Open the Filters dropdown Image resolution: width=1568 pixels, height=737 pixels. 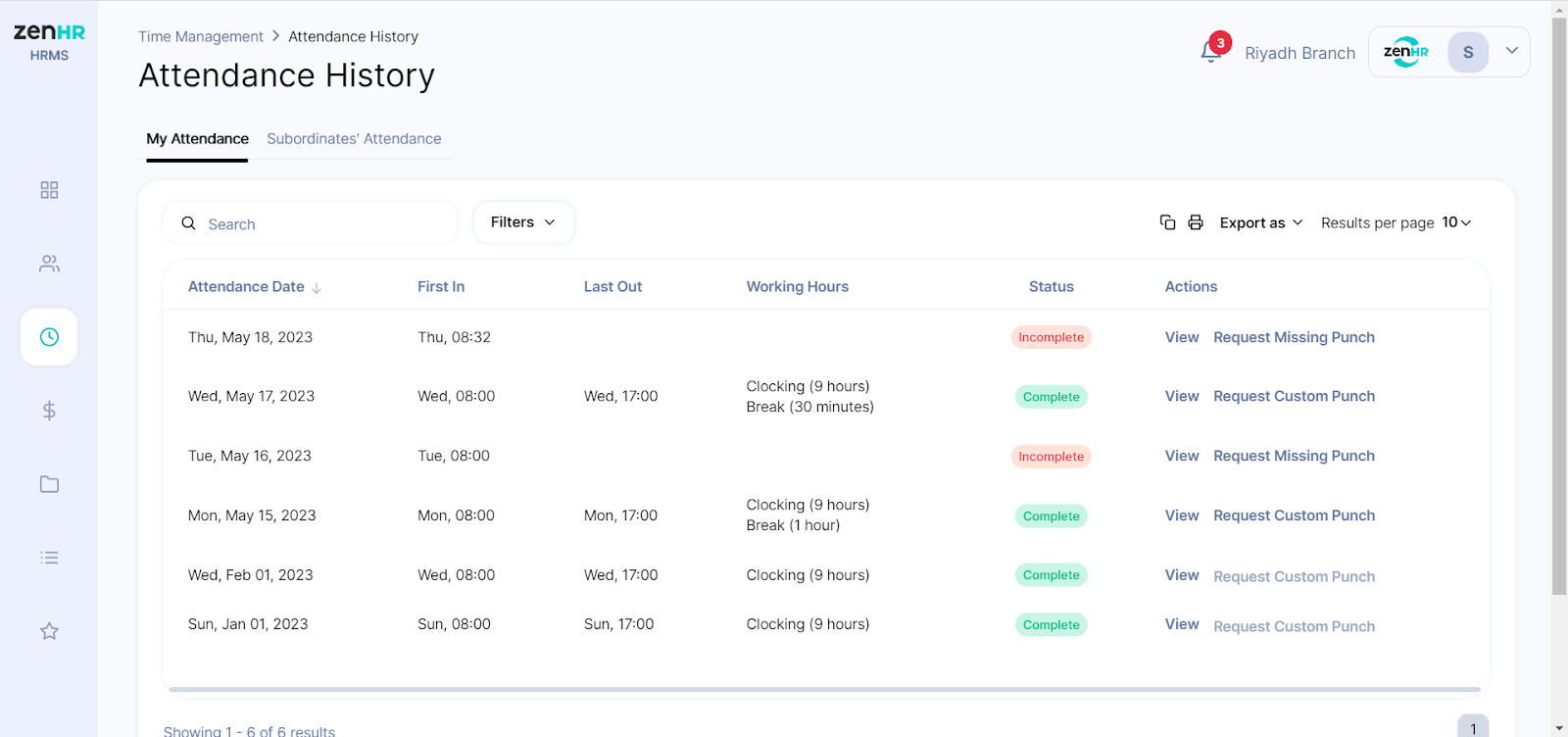[x=523, y=222]
